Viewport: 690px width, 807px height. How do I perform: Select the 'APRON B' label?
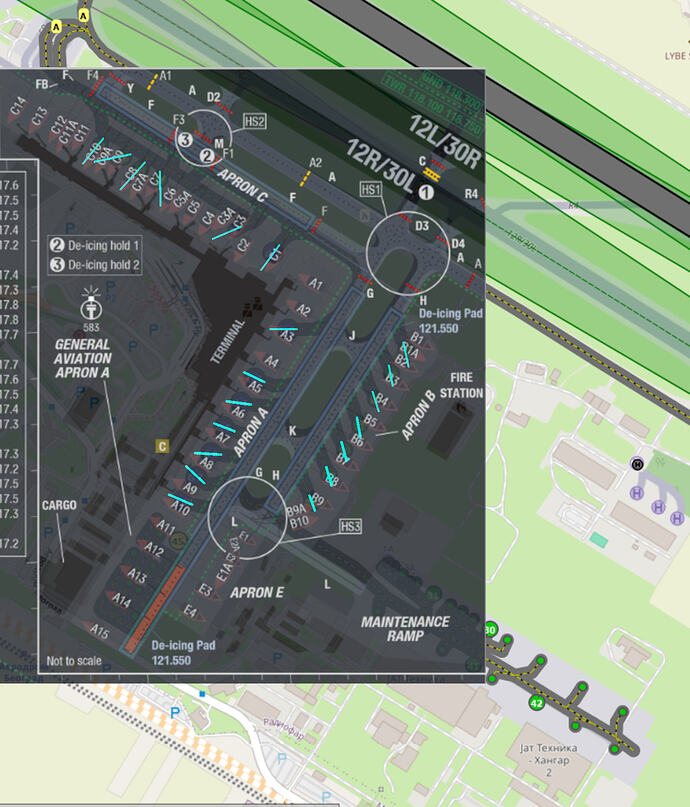click(418, 415)
